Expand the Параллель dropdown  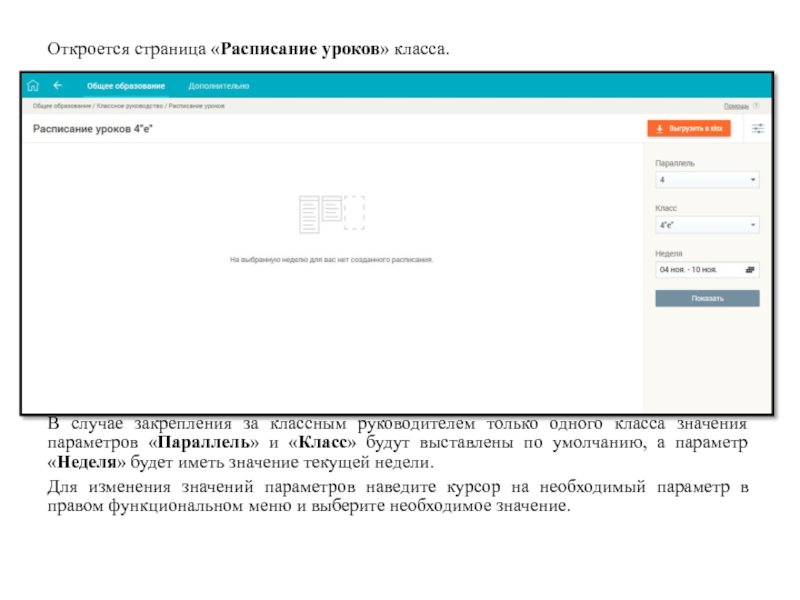click(706, 181)
